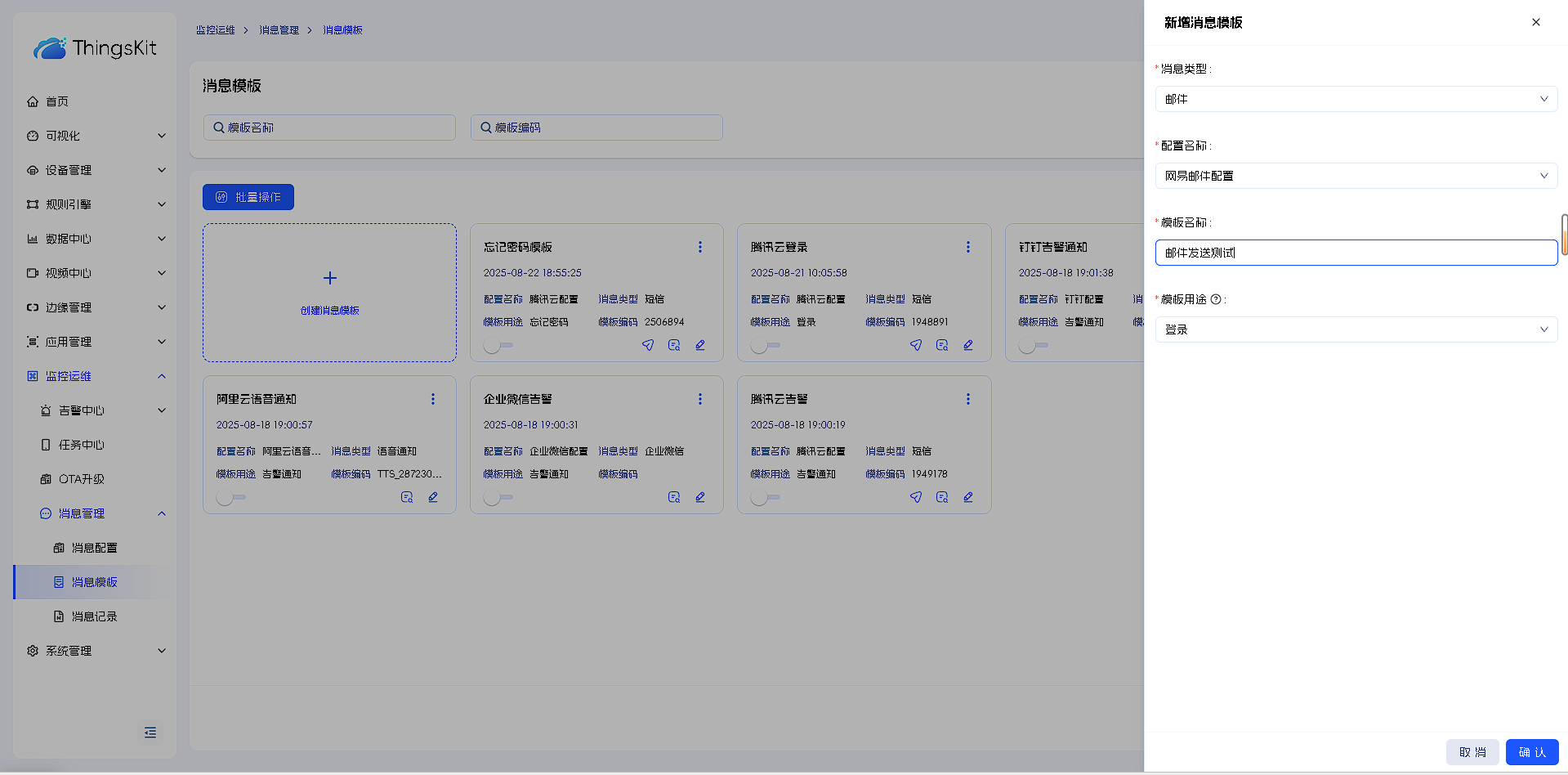Click send icon on 忘记密码模板 card
The height and width of the screenshot is (775, 1568).
[648, 345]
